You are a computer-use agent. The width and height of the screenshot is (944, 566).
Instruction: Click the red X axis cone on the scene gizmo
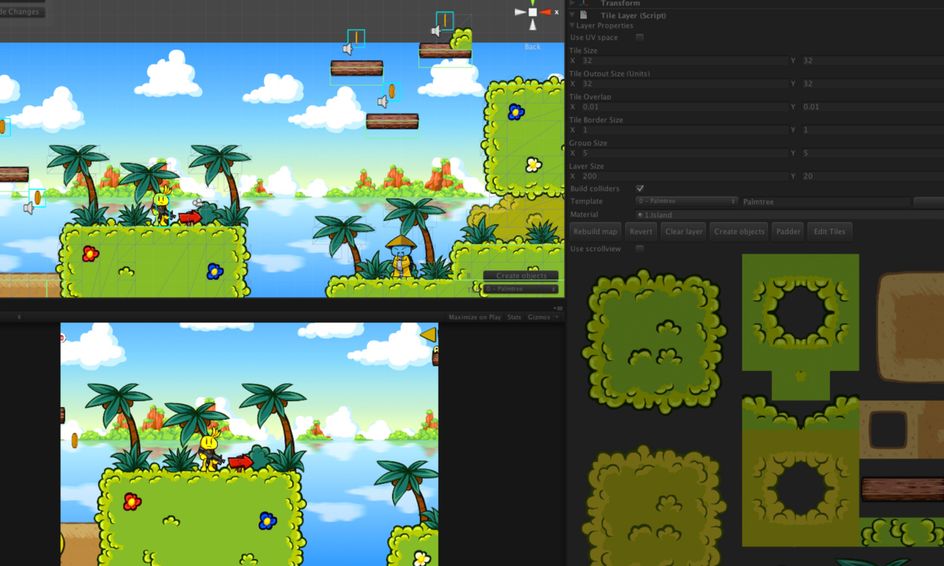pyautogui.click(x=545, y=12)
